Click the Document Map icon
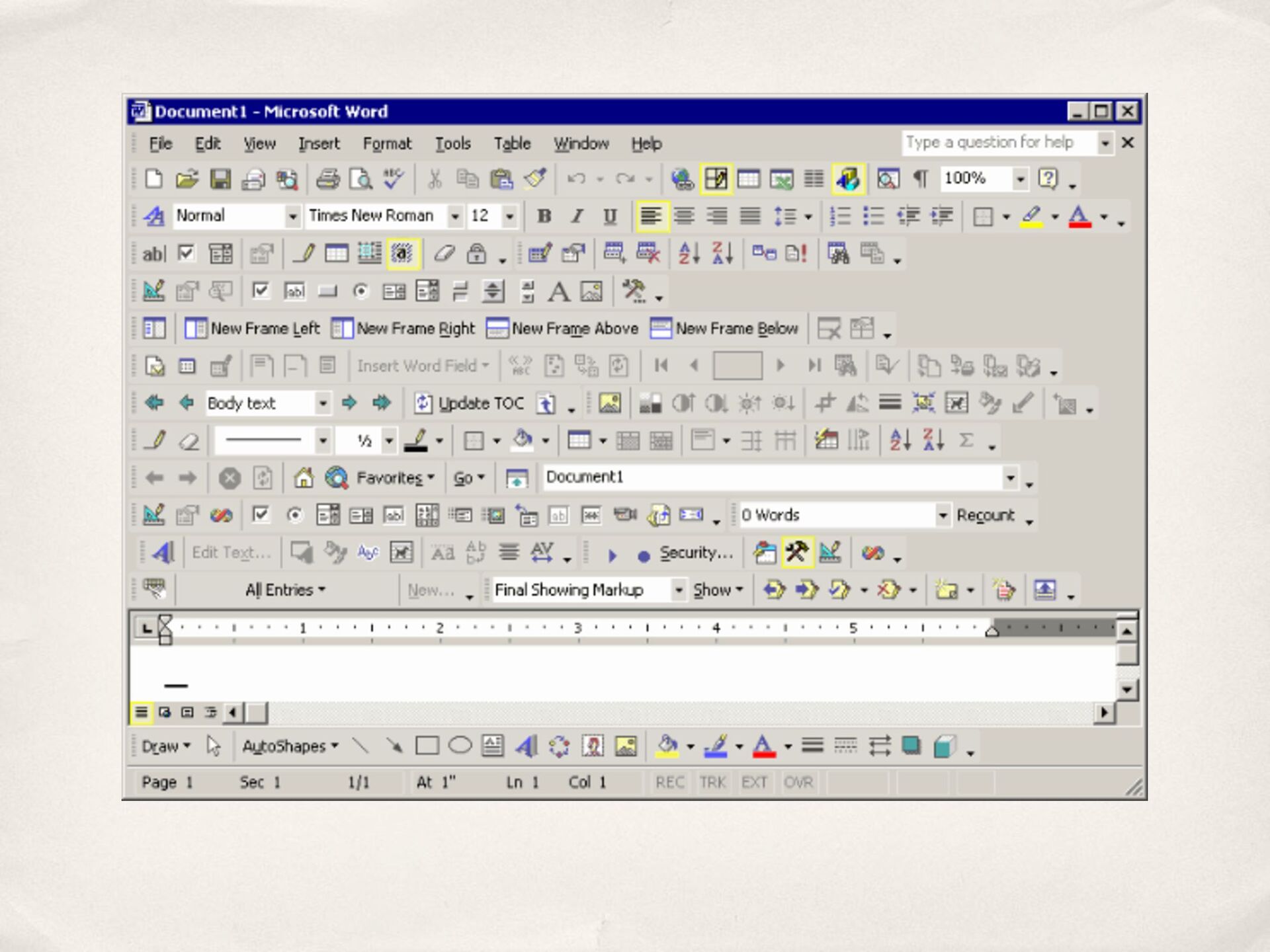 point(887,178)
